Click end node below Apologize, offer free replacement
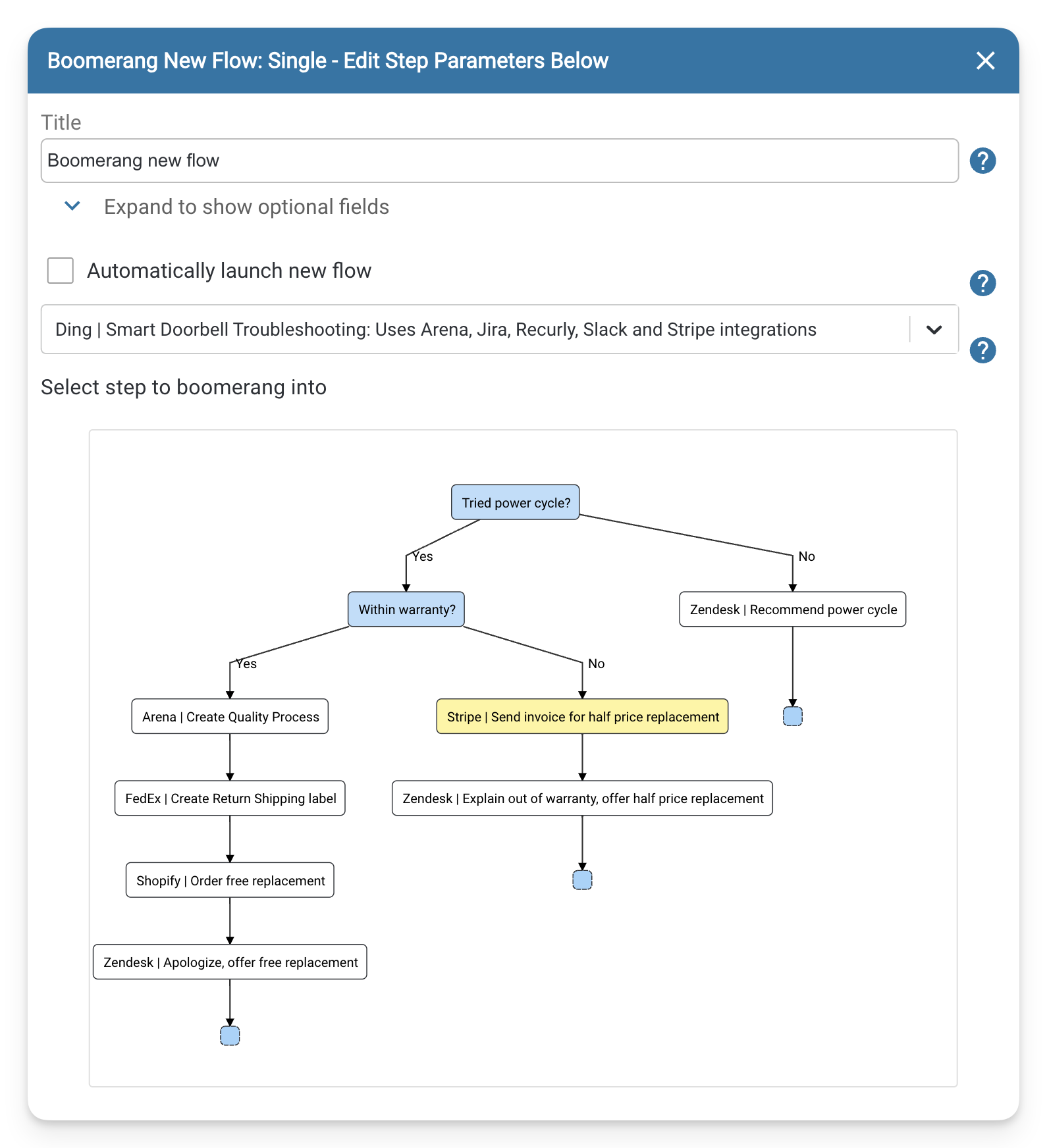The width and height of the screenshot is (1047, 1148). click(x=230, y=1035)
